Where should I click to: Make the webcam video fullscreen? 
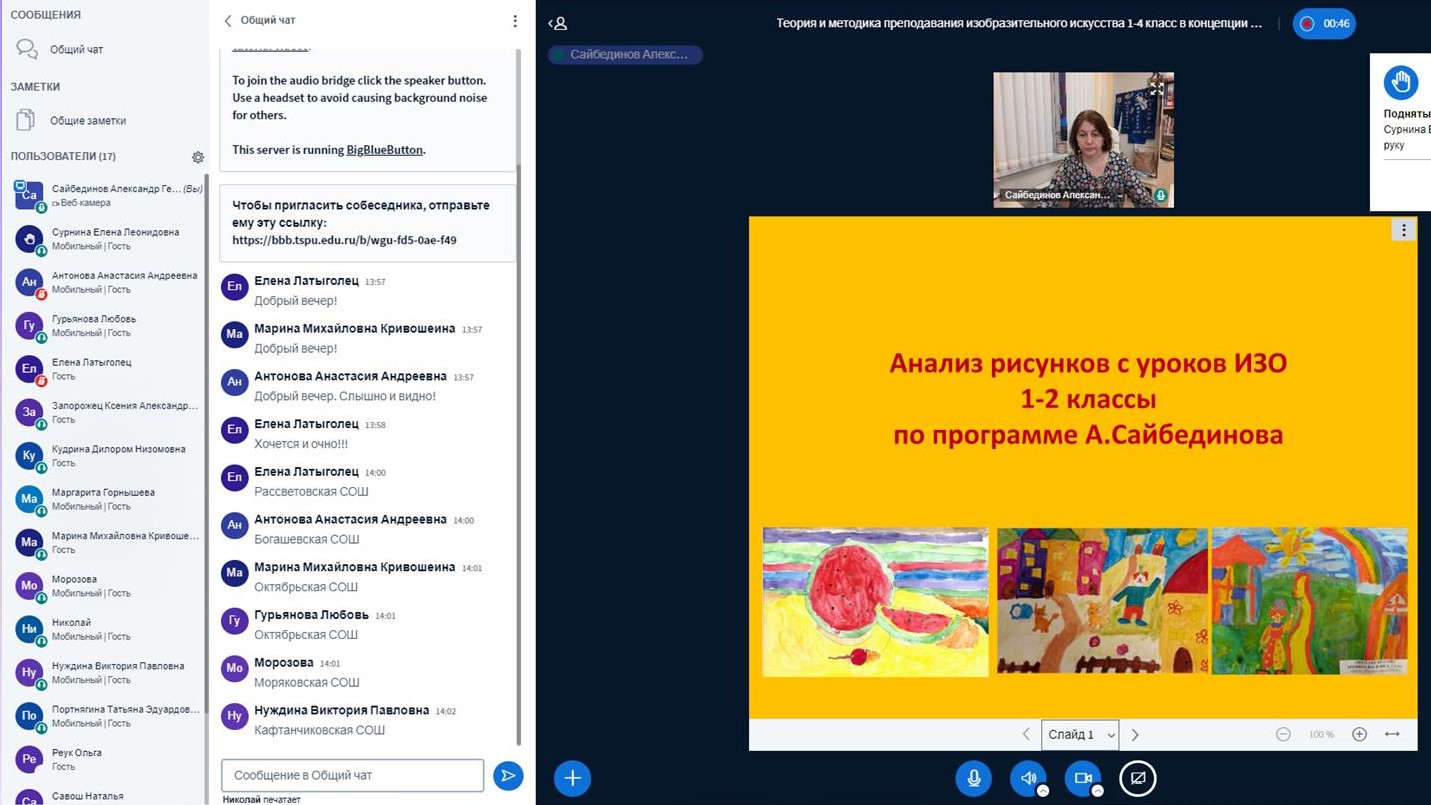(1157, 87)
